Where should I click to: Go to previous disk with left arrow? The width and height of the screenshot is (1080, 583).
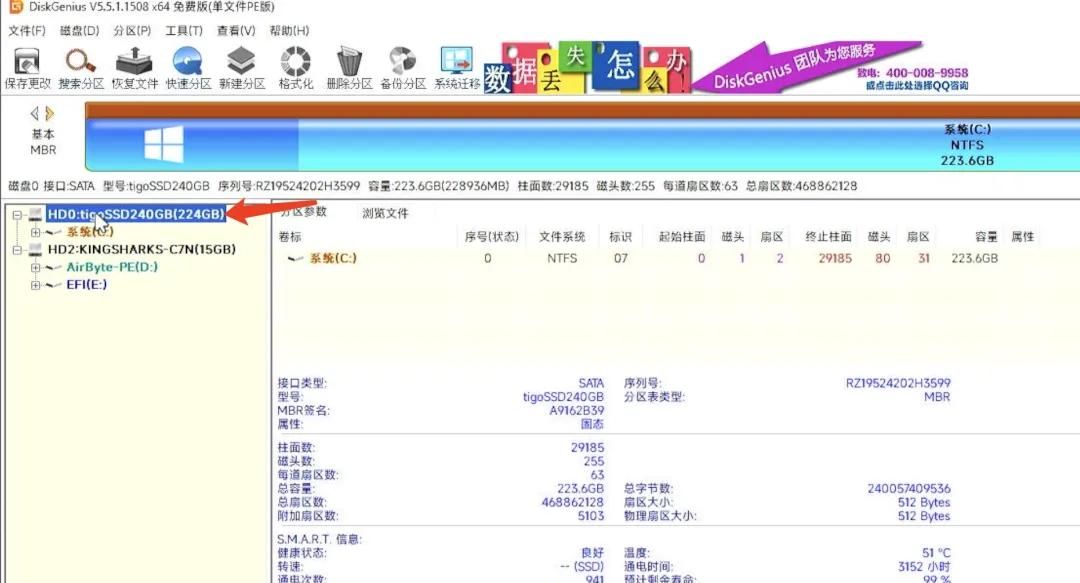tap(34, 114)
